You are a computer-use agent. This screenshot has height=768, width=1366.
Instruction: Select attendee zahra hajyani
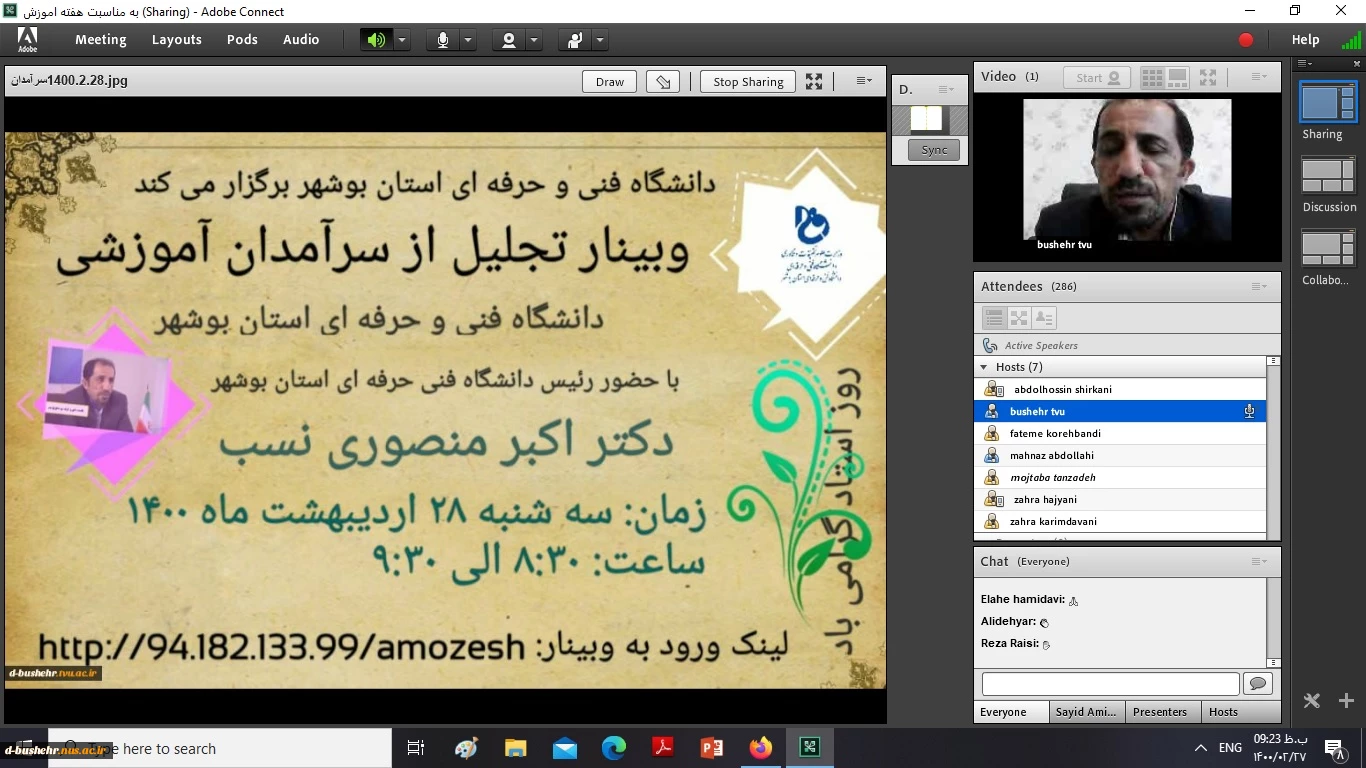coord(1120,499)
